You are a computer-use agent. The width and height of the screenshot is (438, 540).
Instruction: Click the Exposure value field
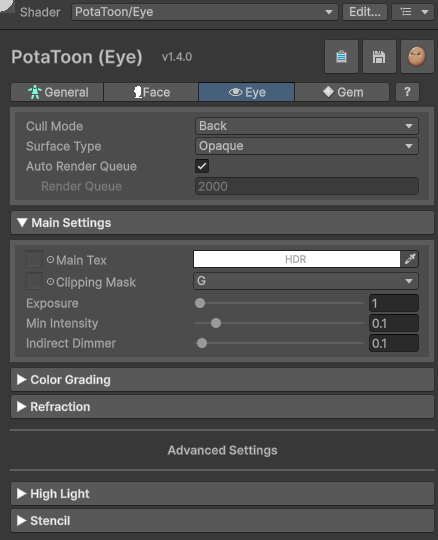point(394,303)
